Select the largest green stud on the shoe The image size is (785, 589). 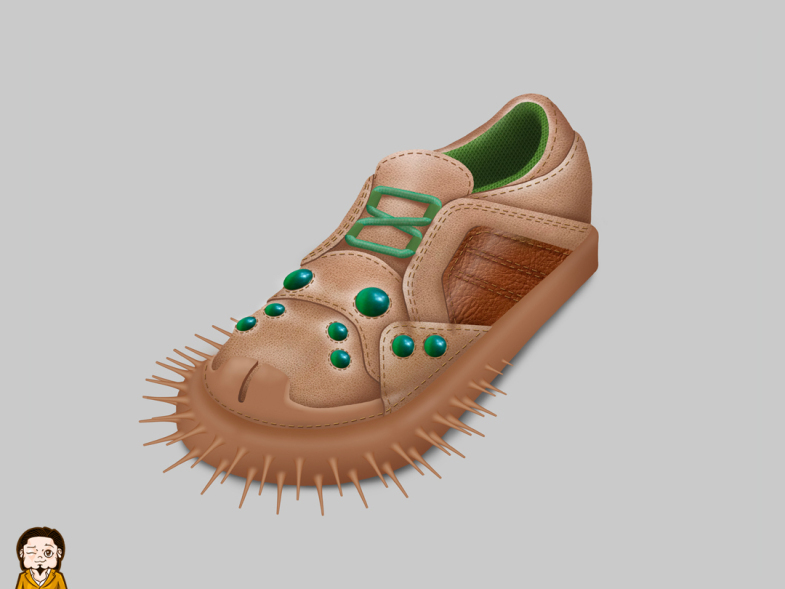372,300
